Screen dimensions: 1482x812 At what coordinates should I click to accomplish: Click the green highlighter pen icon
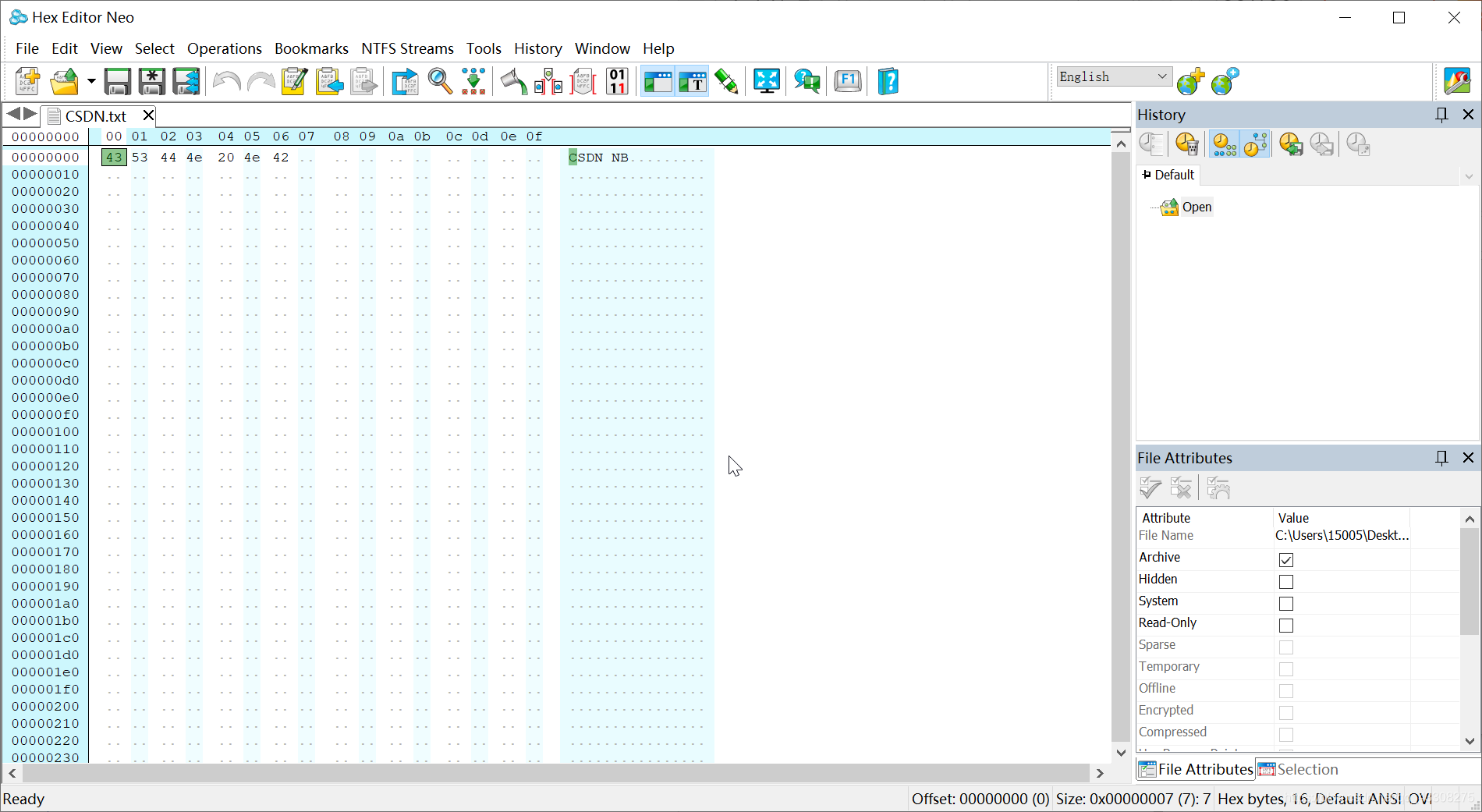pyautogui.click(x=726, y=81)
